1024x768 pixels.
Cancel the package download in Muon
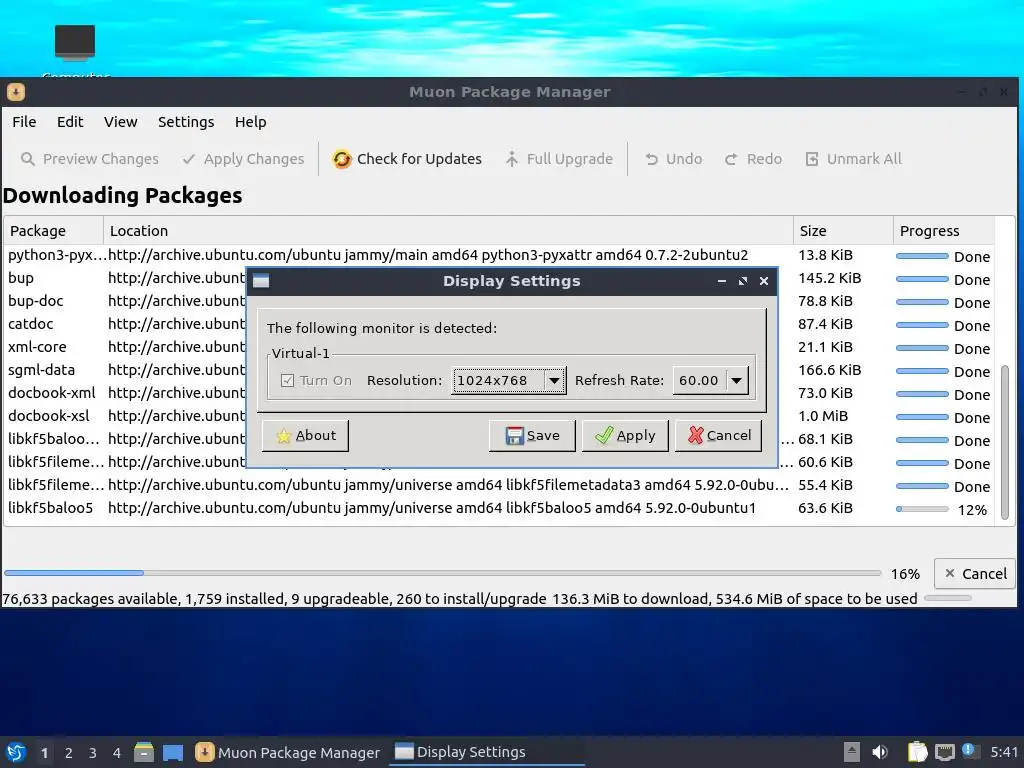[x=976, y=574]
